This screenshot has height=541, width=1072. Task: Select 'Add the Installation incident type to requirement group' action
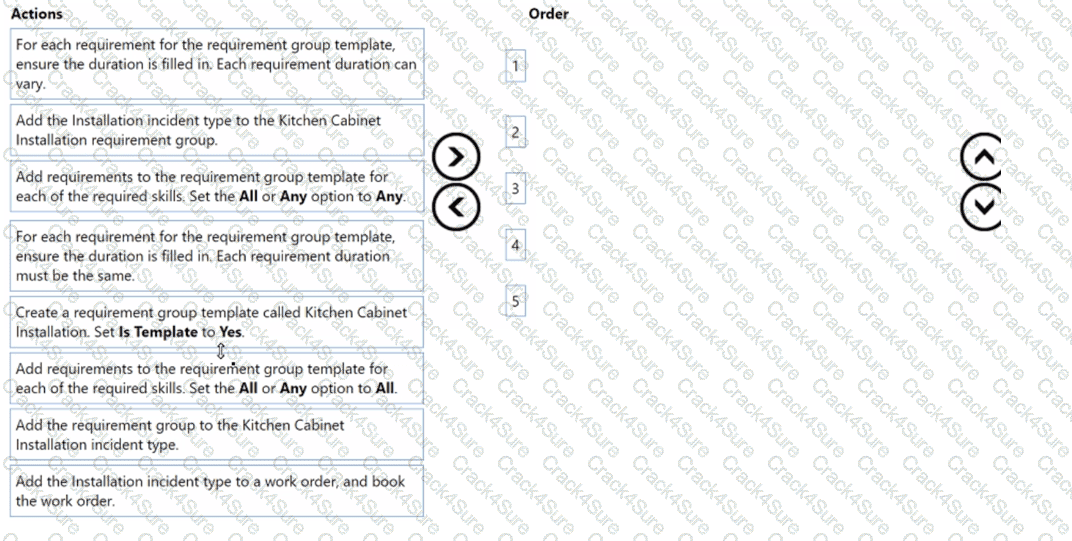click(217, 131)
